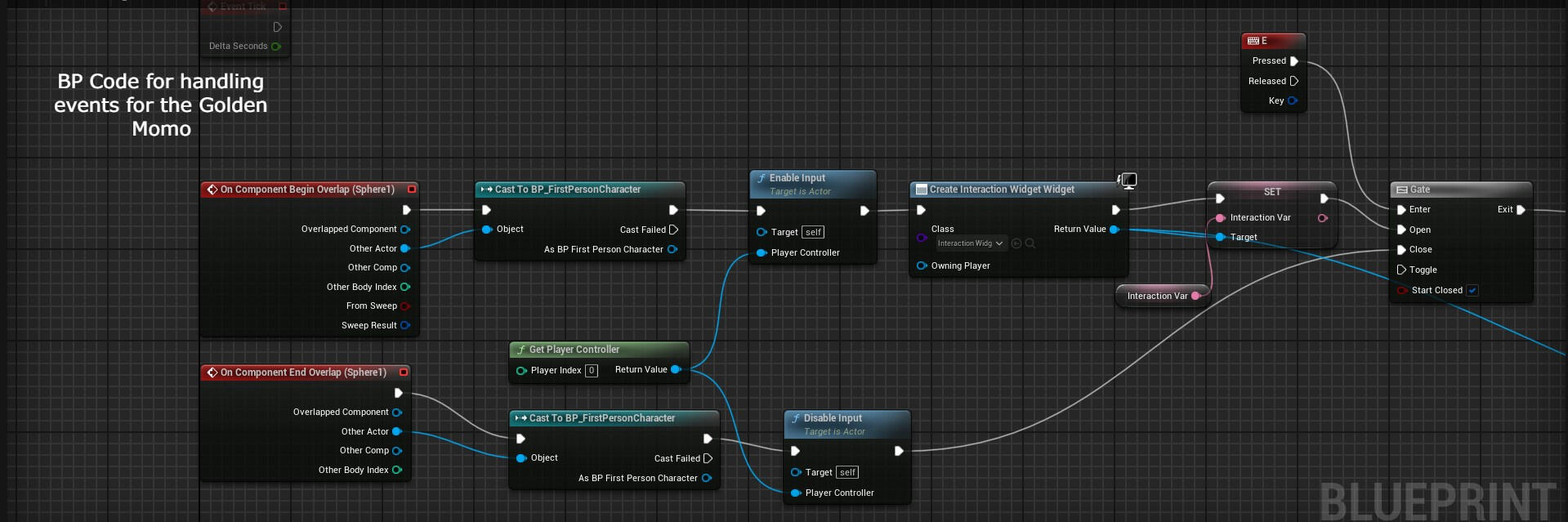
Task: Click the delegate pin on Begin Overlap header
Action: [412, 189]
